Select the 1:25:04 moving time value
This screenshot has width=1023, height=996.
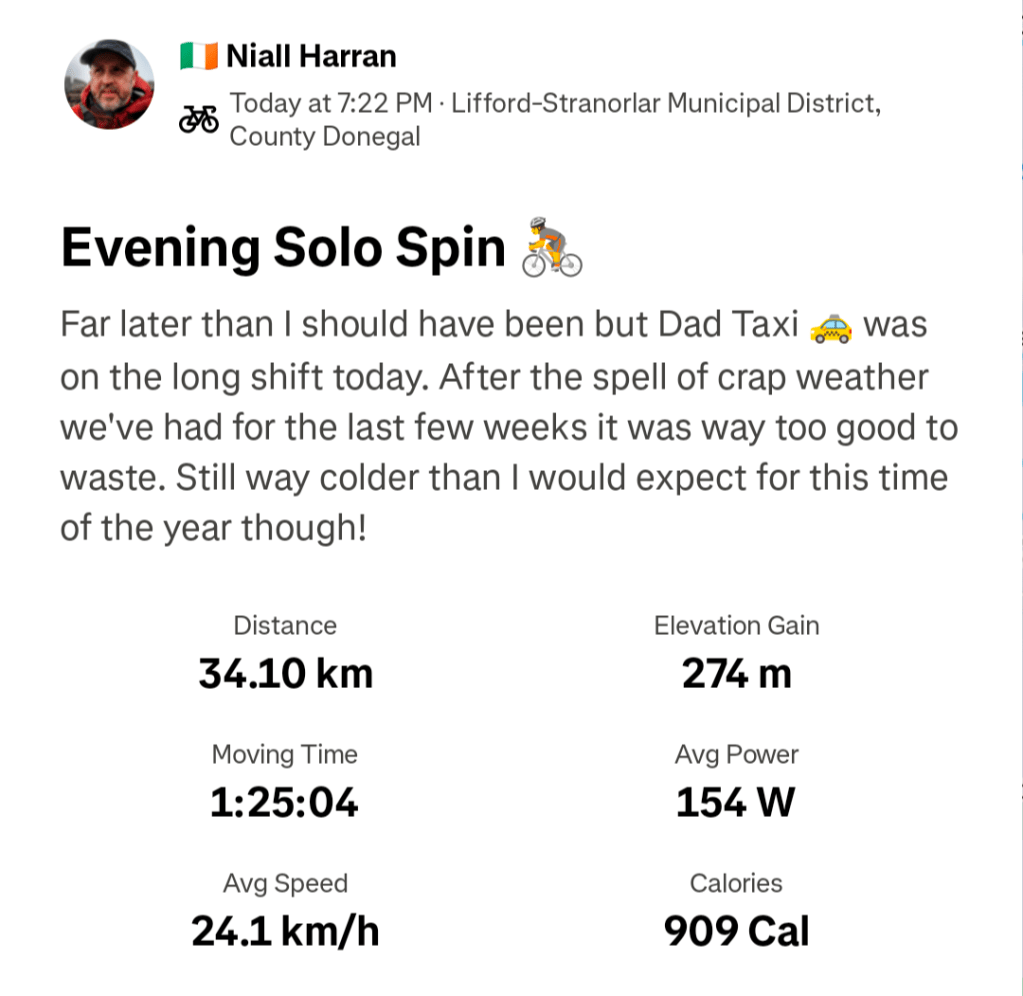[285, 803]
